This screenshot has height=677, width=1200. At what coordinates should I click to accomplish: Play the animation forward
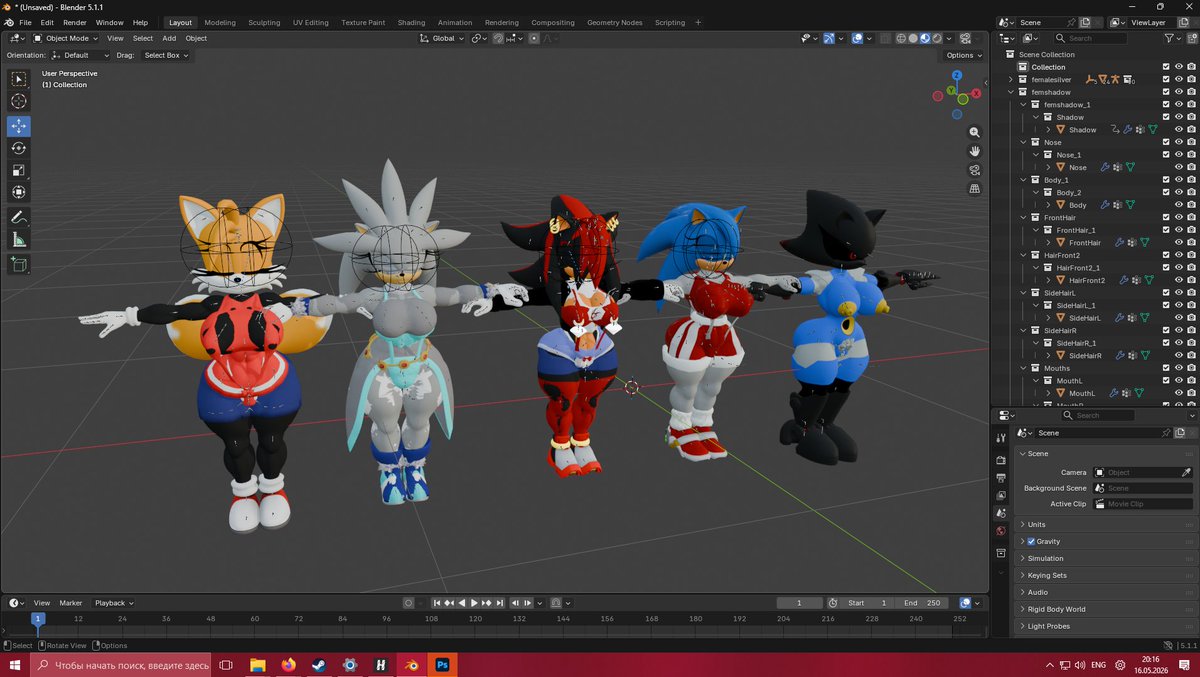click(474, 603)
